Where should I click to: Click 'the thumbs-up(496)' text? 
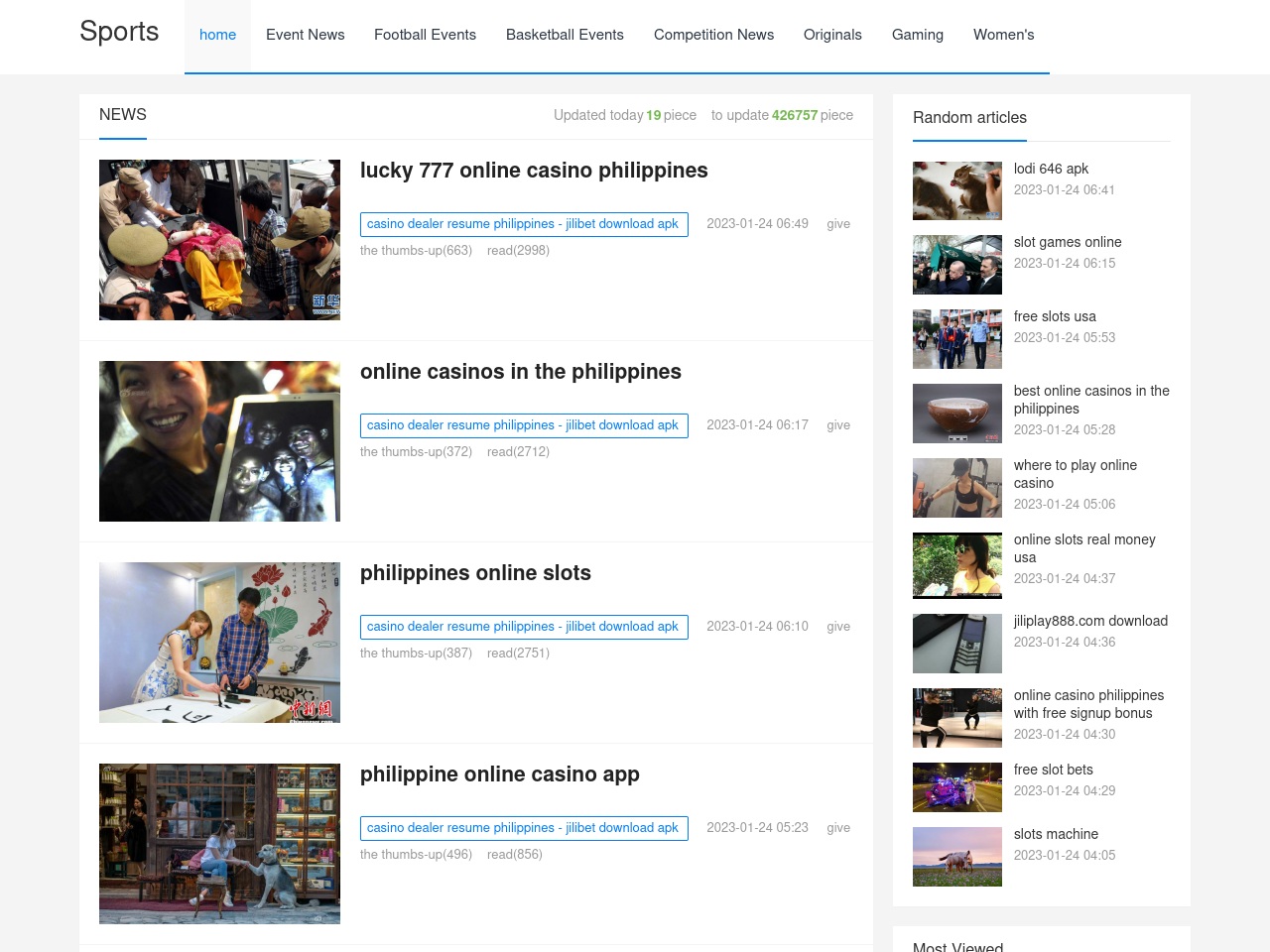416,855
